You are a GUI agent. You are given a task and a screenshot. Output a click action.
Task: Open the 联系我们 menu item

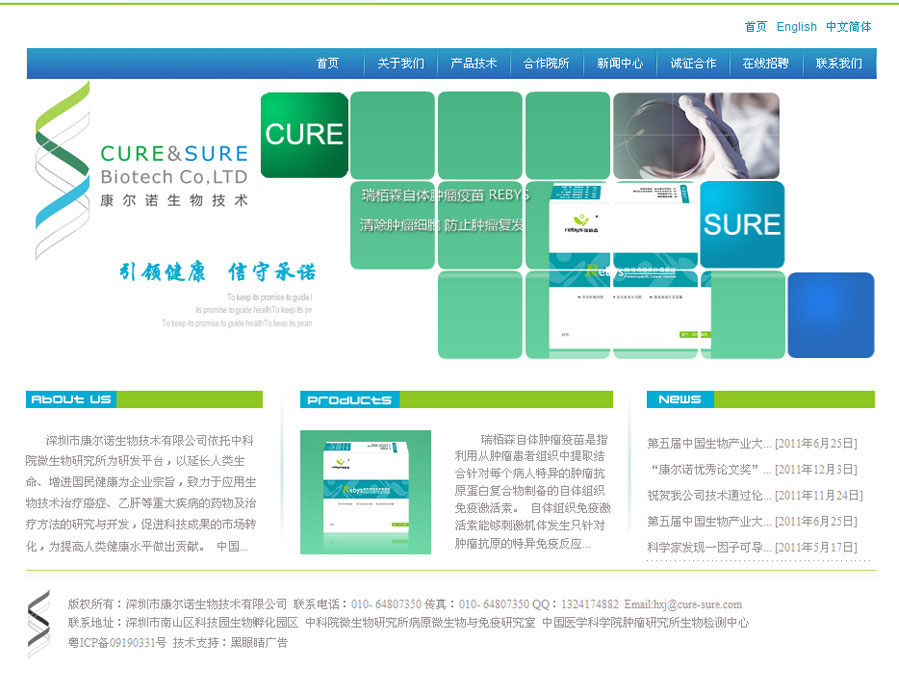click(x=839, y=63)
